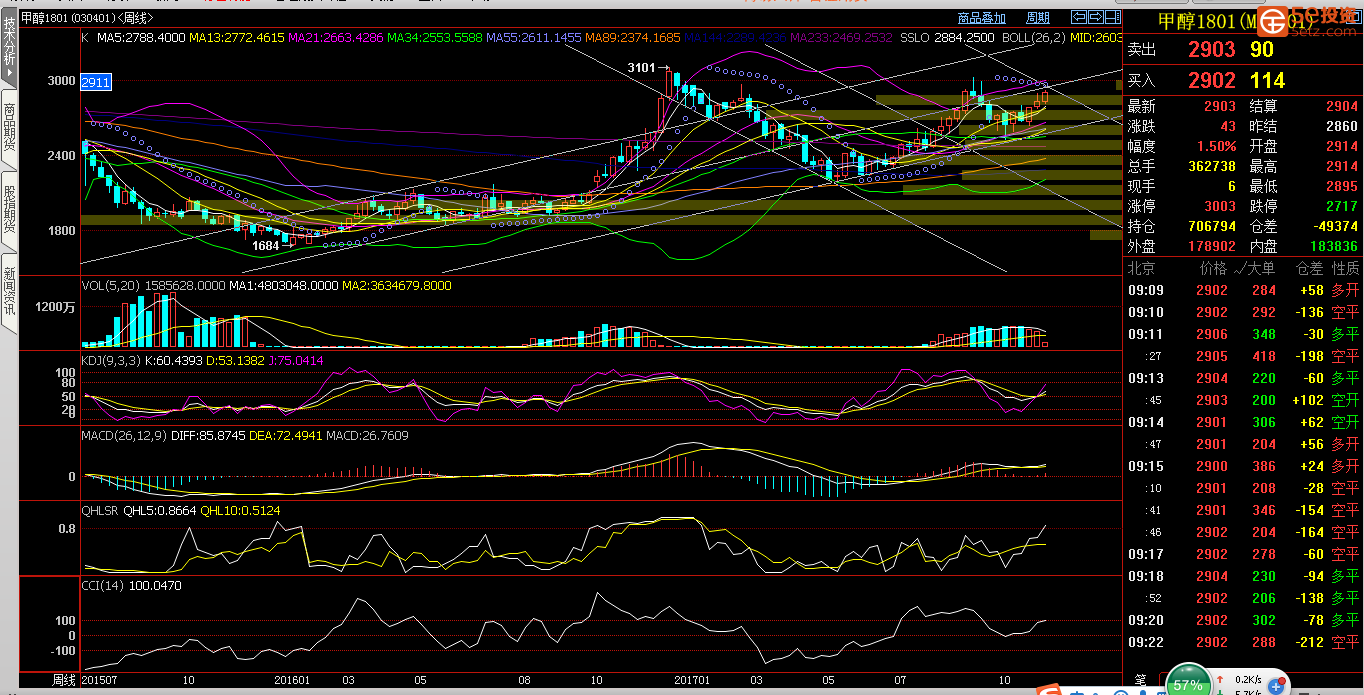Viewport: 1364px width, 695px height.
Task: Click the 总手 362738 value
Action: pyautogui.click(x=1211, y=166)
